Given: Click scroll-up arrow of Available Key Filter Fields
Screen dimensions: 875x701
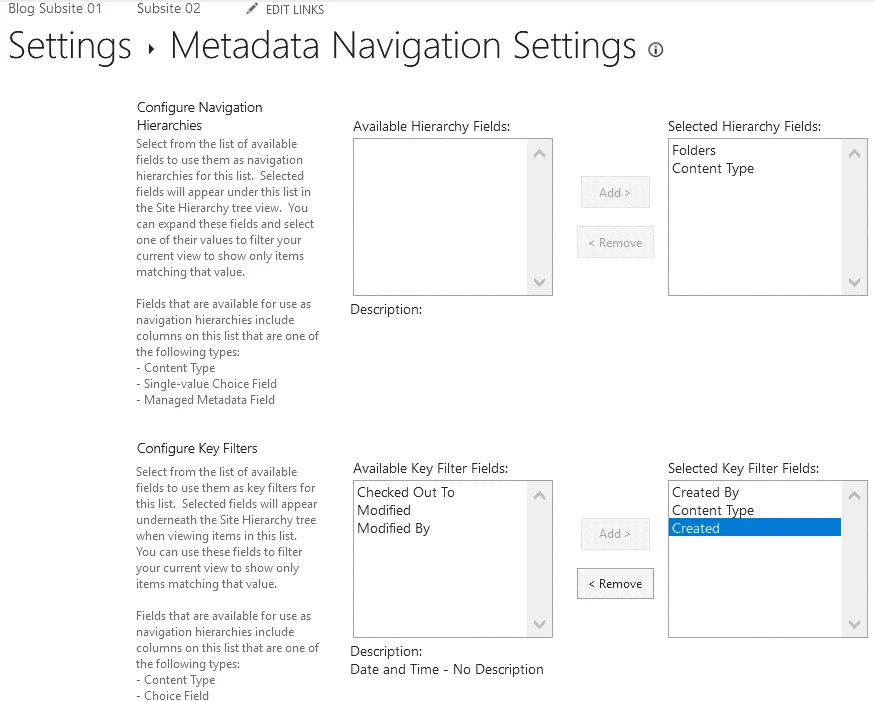Looking at the screenshot, I should click(539, 493).
